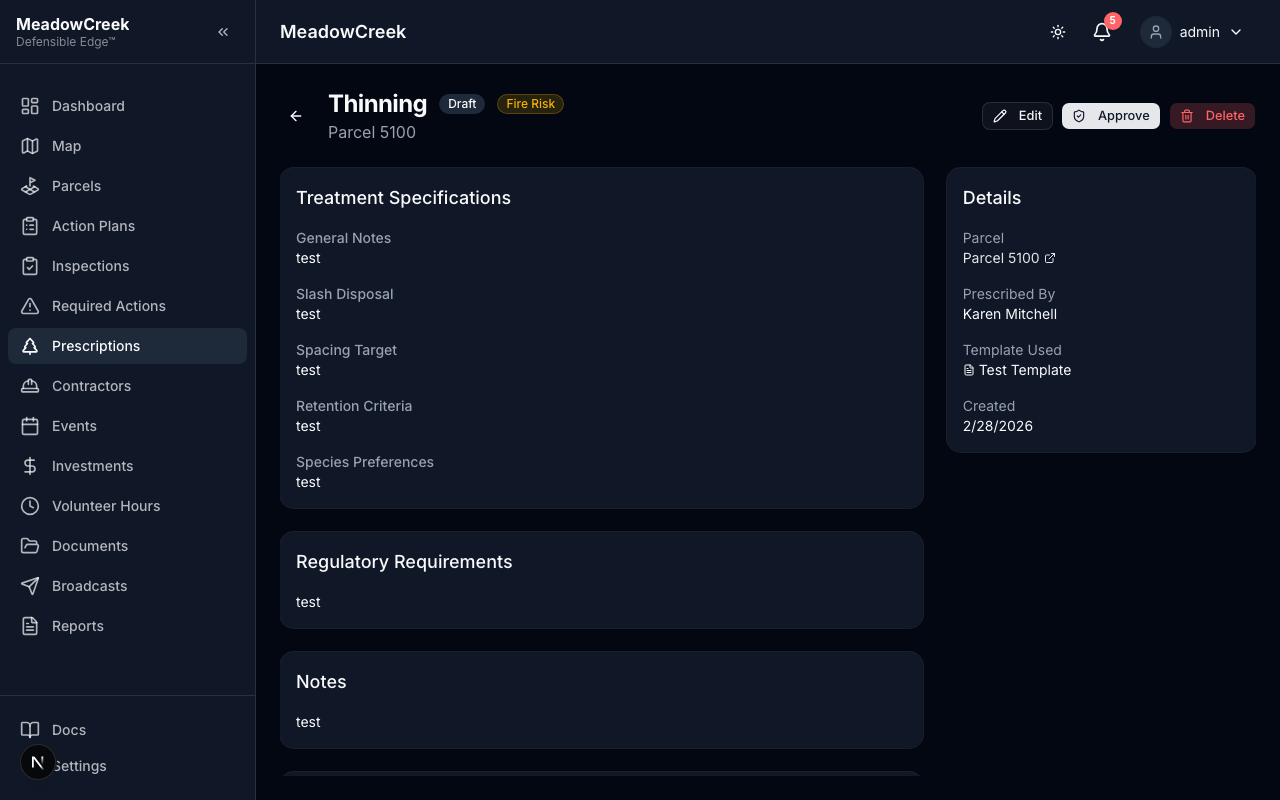
Task: Approve this Thinning prescription
Action: tap(1111, 116)
